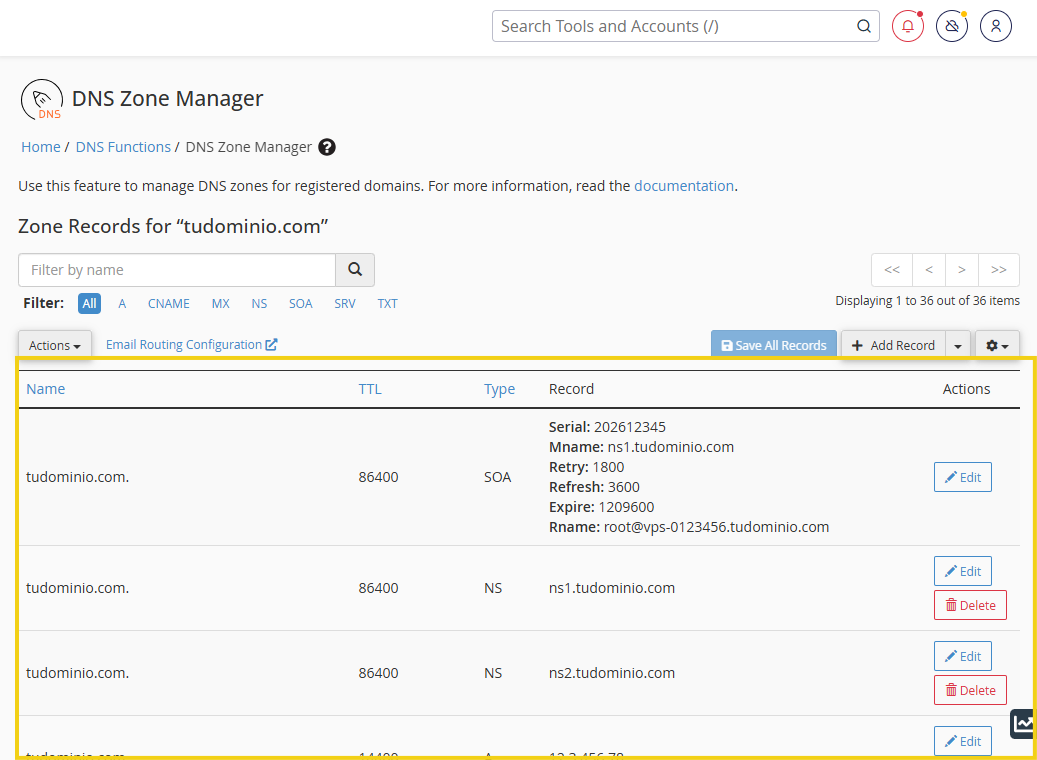Open the Actions dropdown menu
Viewport: 1037px width, 760px height.
pyautogui.click(x=55, y=345)
